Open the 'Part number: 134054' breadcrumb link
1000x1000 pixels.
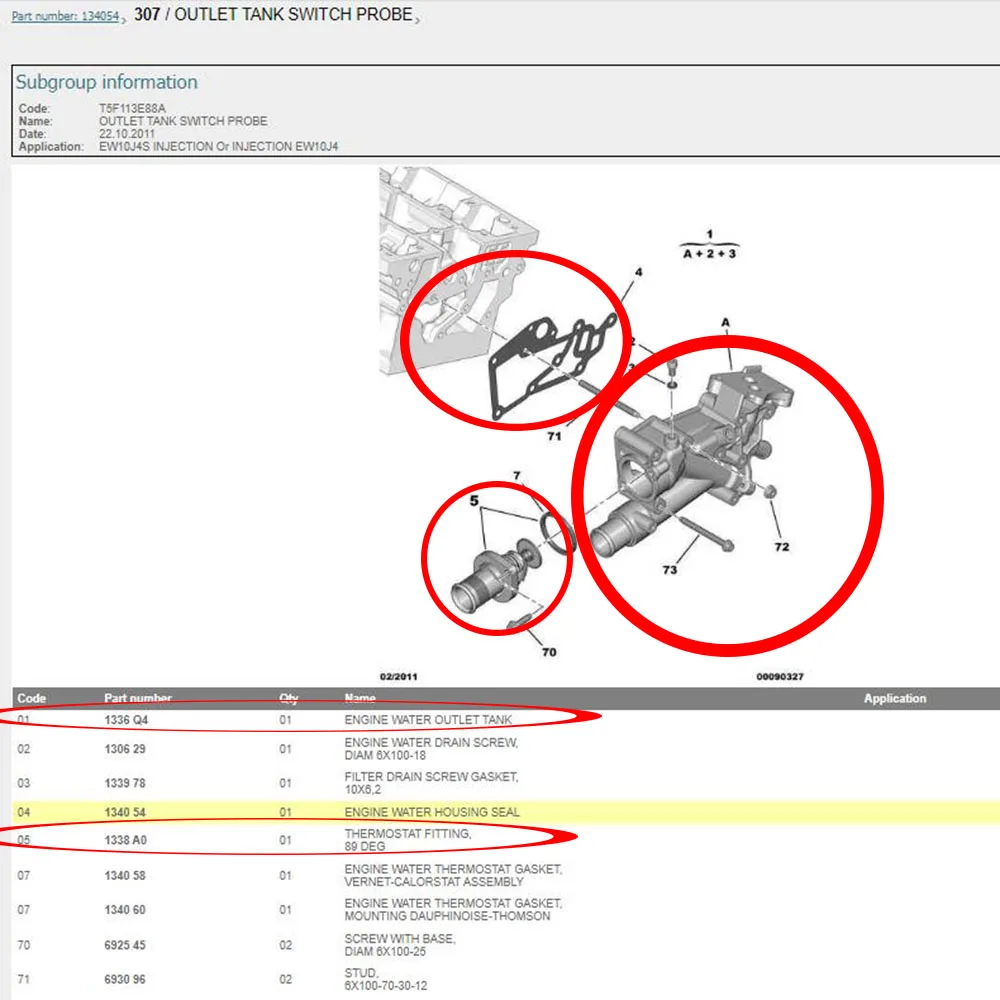[x=65, y=16]
